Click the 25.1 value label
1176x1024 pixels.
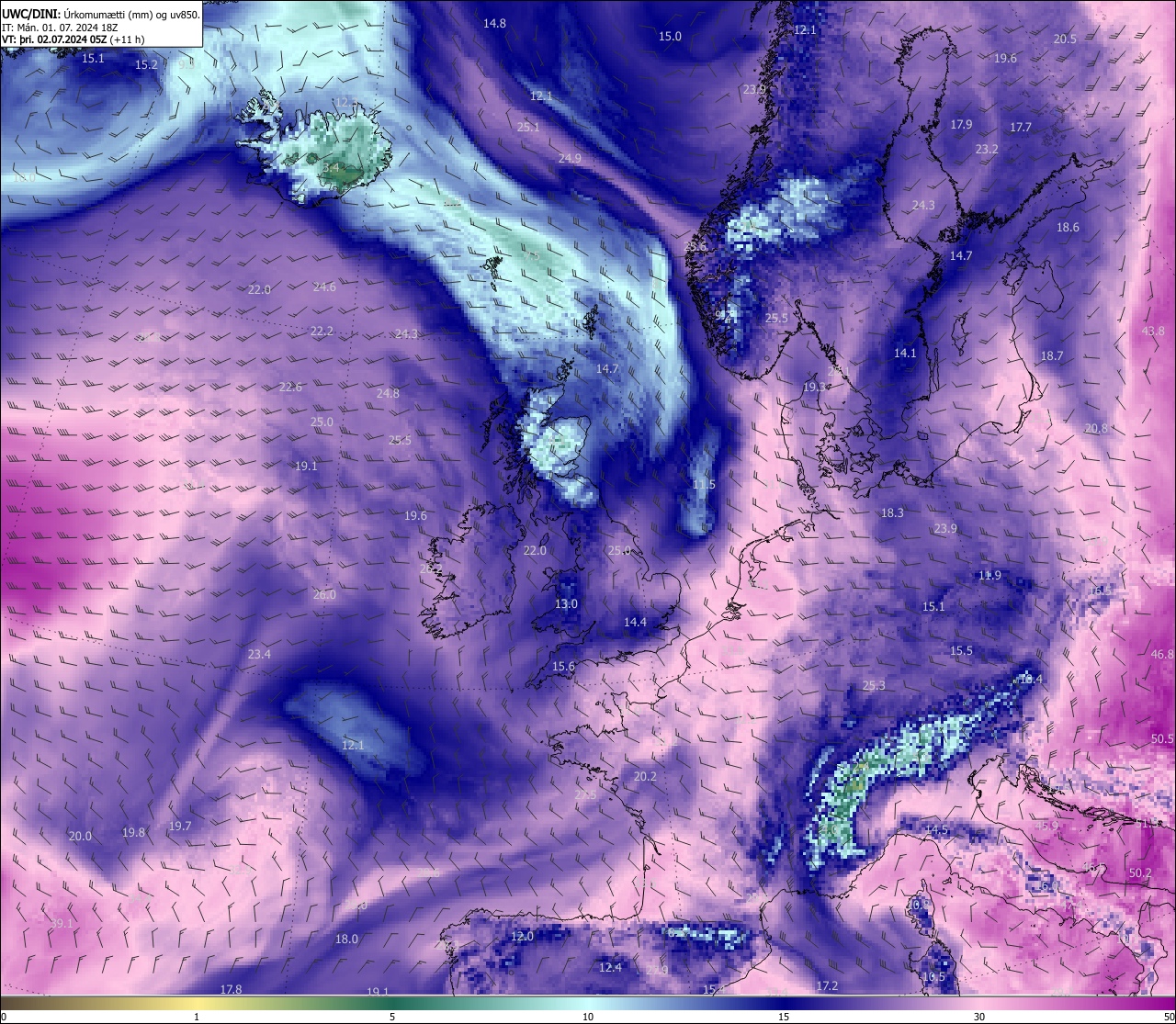click(x=528, y=128)
